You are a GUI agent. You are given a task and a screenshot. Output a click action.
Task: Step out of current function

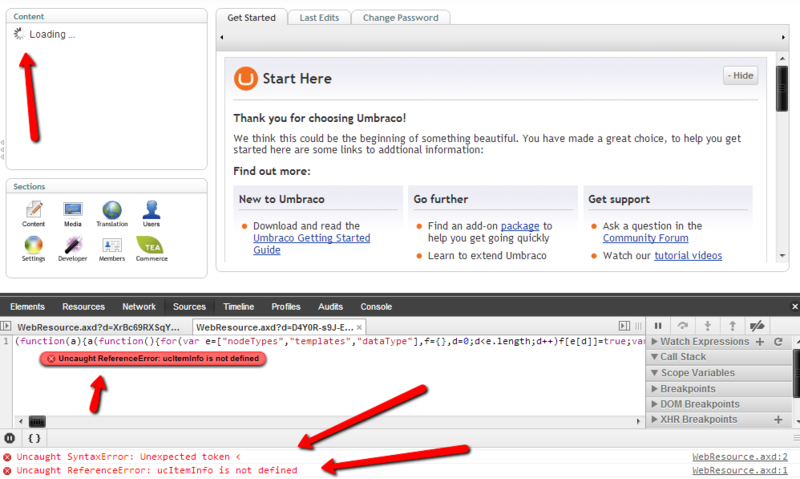(x=732, y=325)
